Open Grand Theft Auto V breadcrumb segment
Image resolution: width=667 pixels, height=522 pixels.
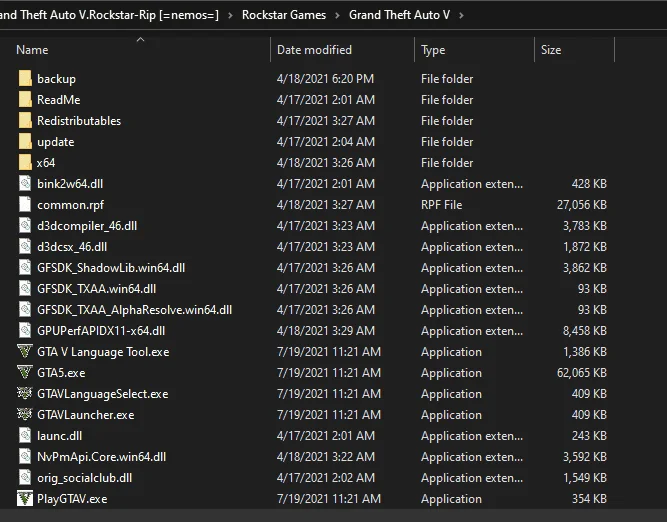399,15
